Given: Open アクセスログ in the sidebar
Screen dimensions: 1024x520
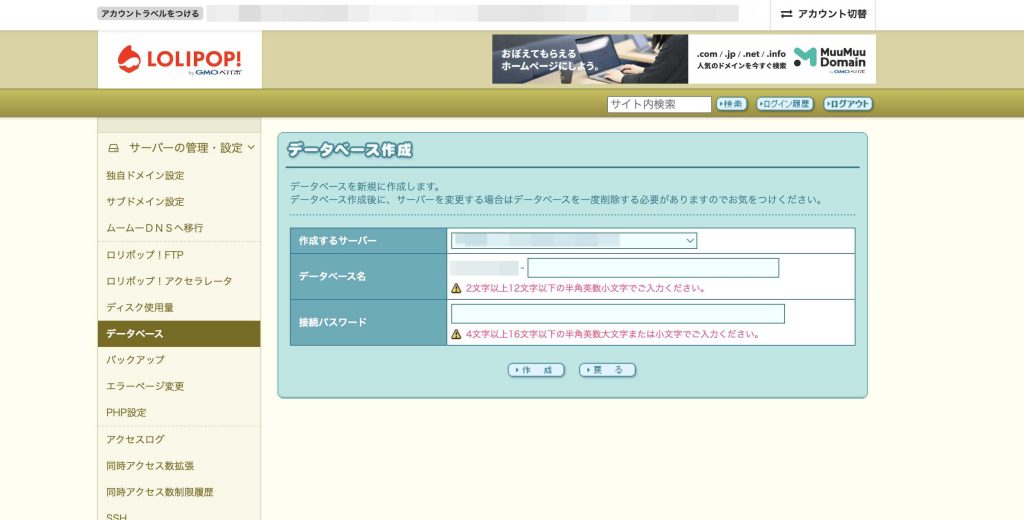Looking at the screenshot, I should pos(135,439).
